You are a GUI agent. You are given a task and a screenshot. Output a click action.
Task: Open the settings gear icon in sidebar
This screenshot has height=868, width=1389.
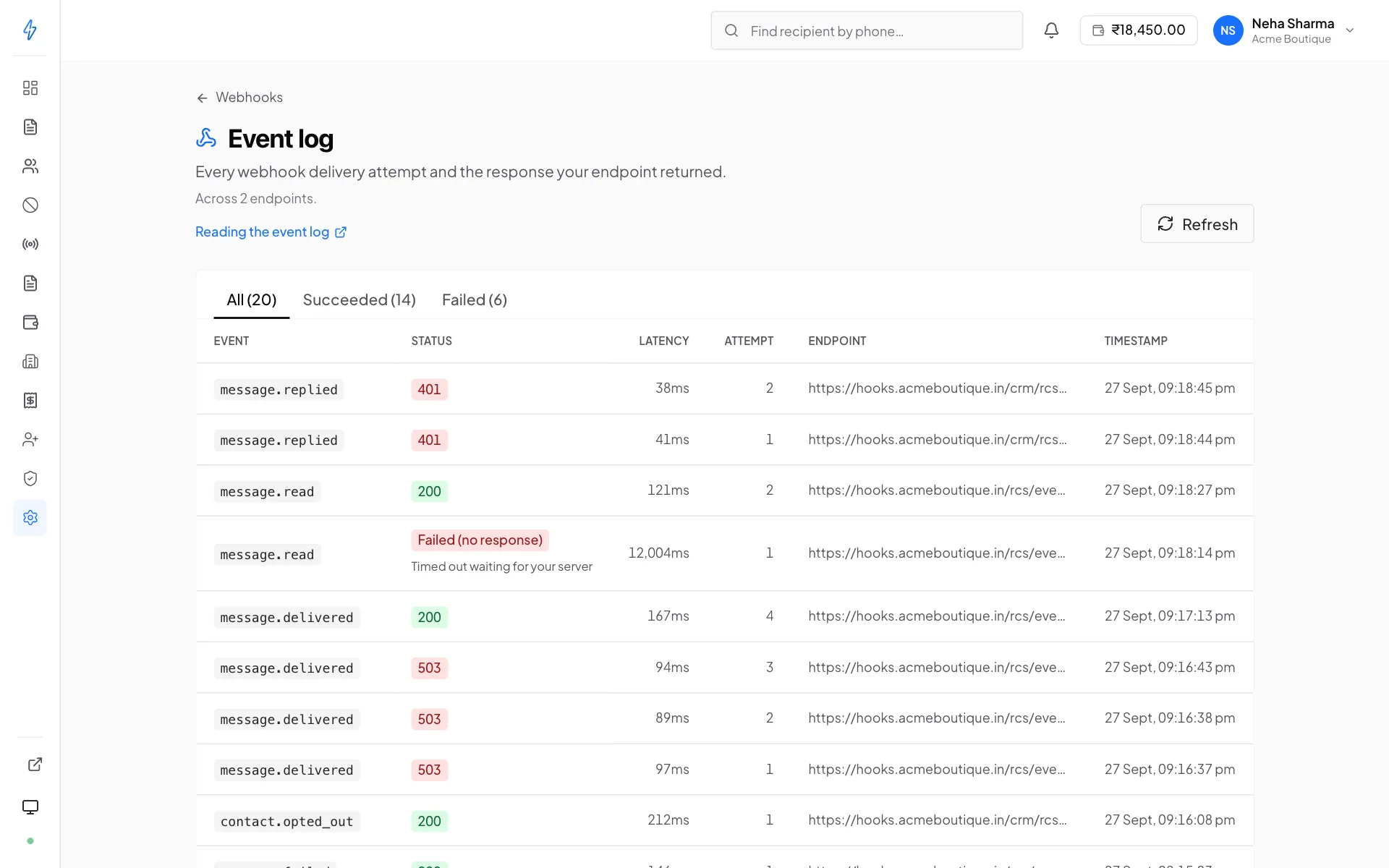(x=30, y=517)
